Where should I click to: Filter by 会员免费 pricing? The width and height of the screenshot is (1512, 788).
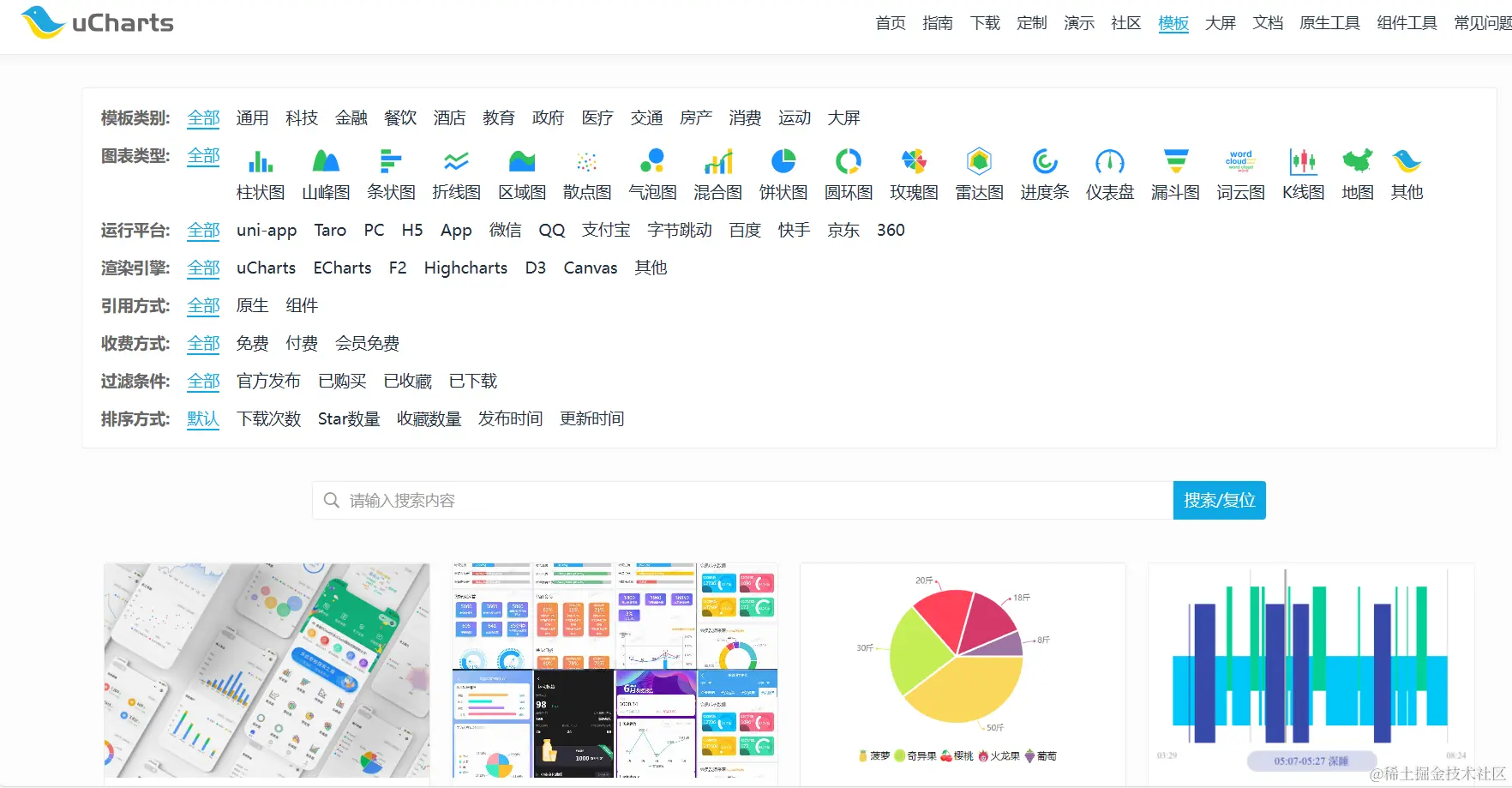click(x=368, y=343)
